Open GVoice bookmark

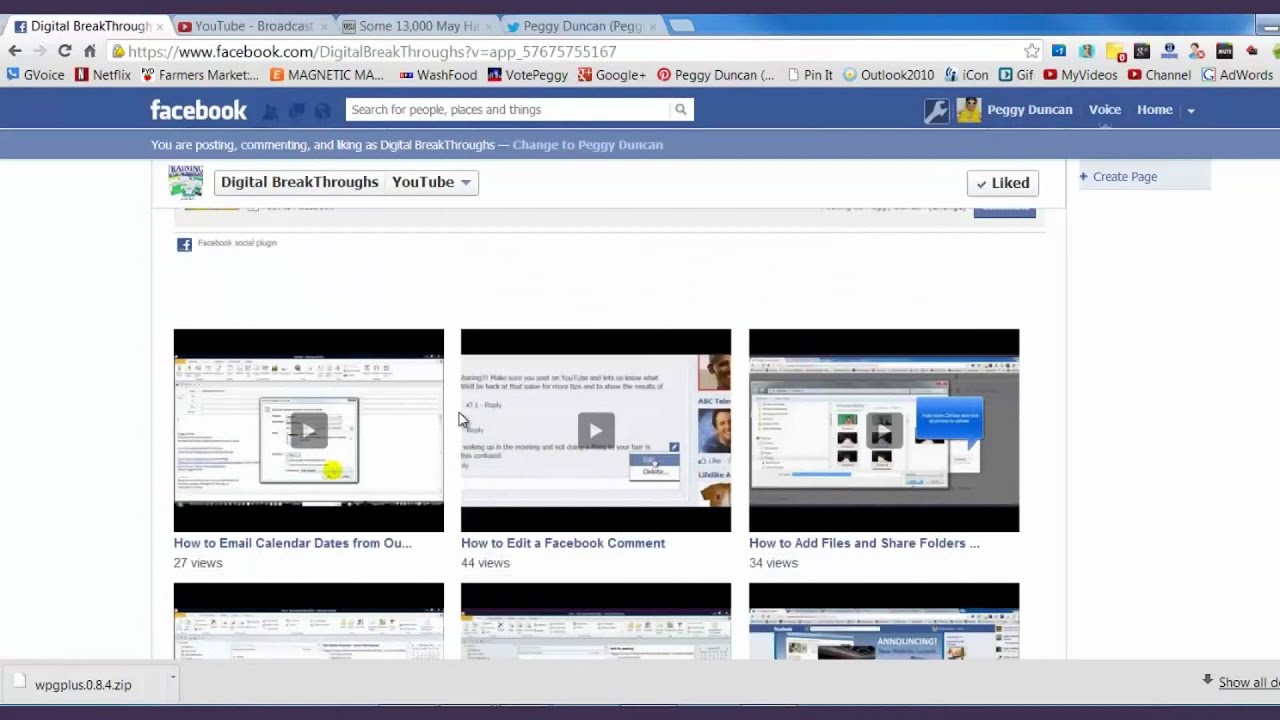pyautogui.click(x=36, y=75)
